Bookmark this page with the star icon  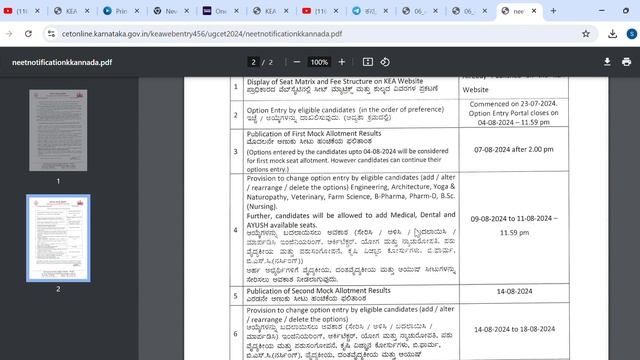pyautogui.click(x=586, y=34)
